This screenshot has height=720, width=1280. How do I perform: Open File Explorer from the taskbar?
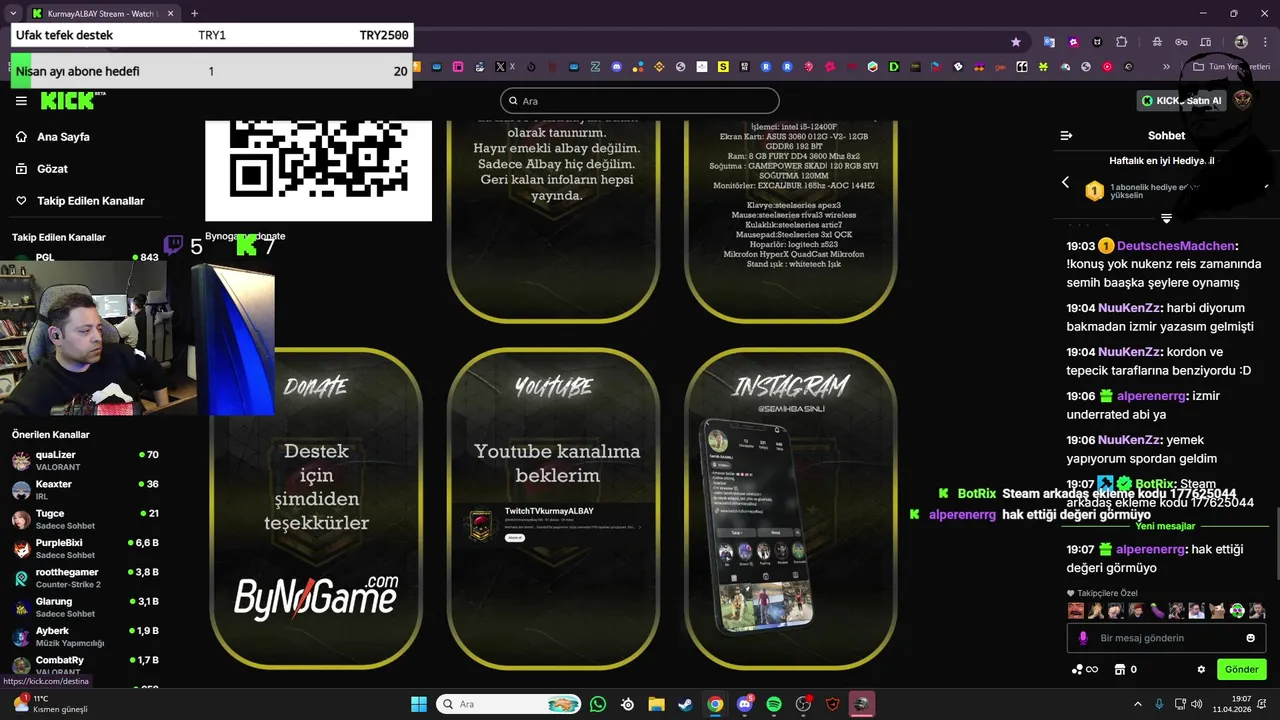tap(657, 704)
